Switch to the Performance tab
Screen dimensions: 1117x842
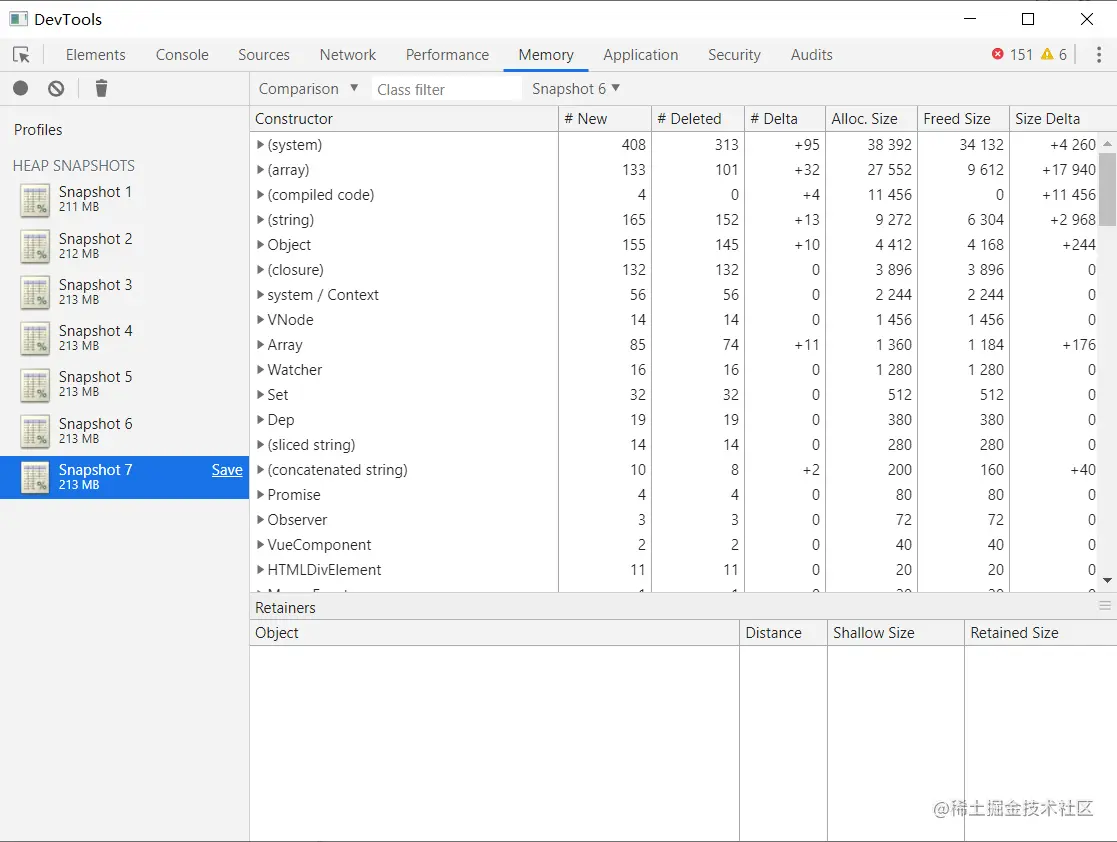point(447,55)
